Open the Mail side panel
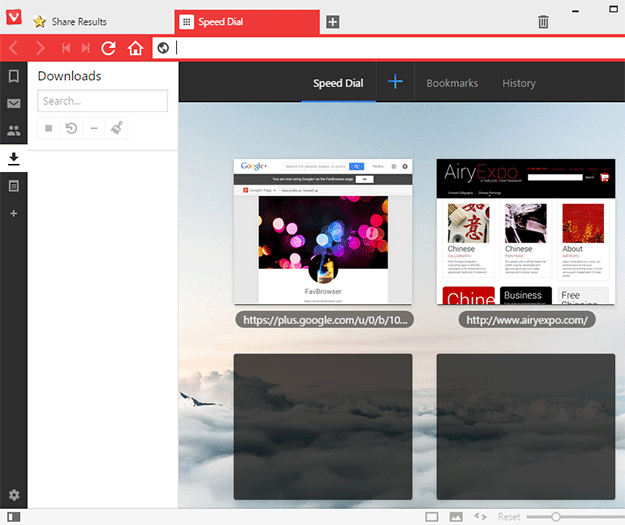 coord(14,103)
